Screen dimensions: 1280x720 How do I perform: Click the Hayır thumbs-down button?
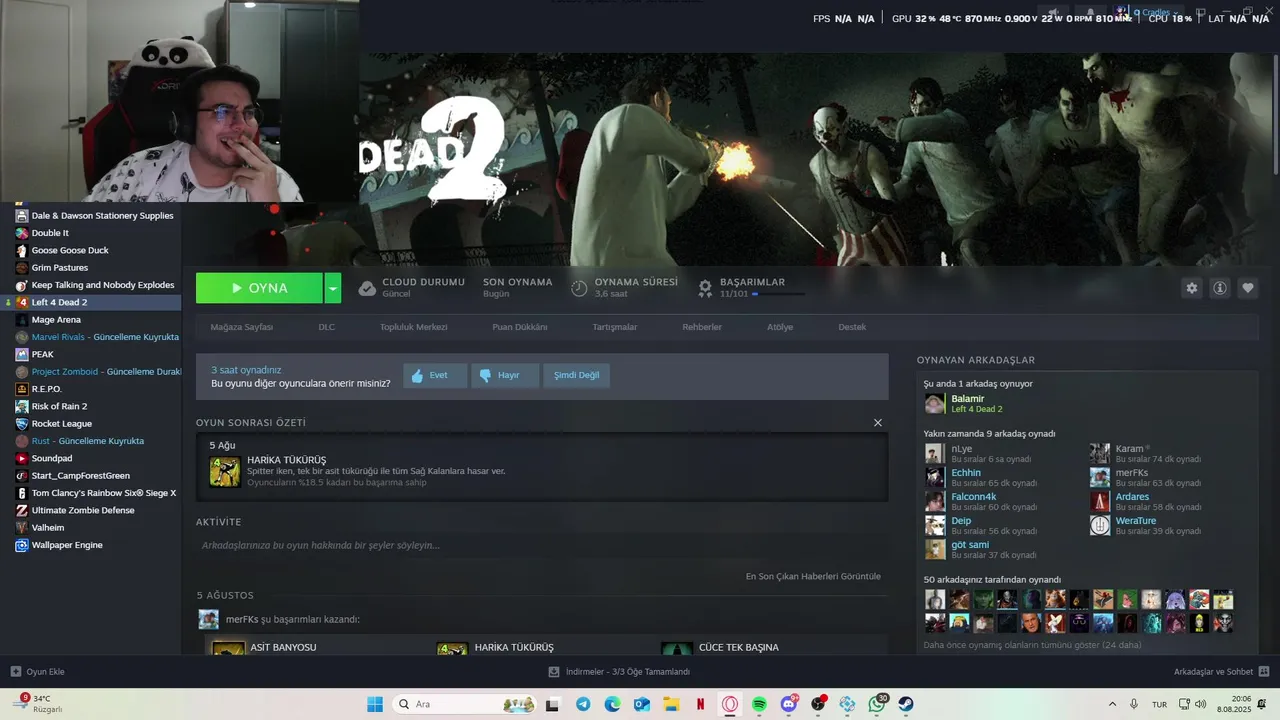click(505, 375)
